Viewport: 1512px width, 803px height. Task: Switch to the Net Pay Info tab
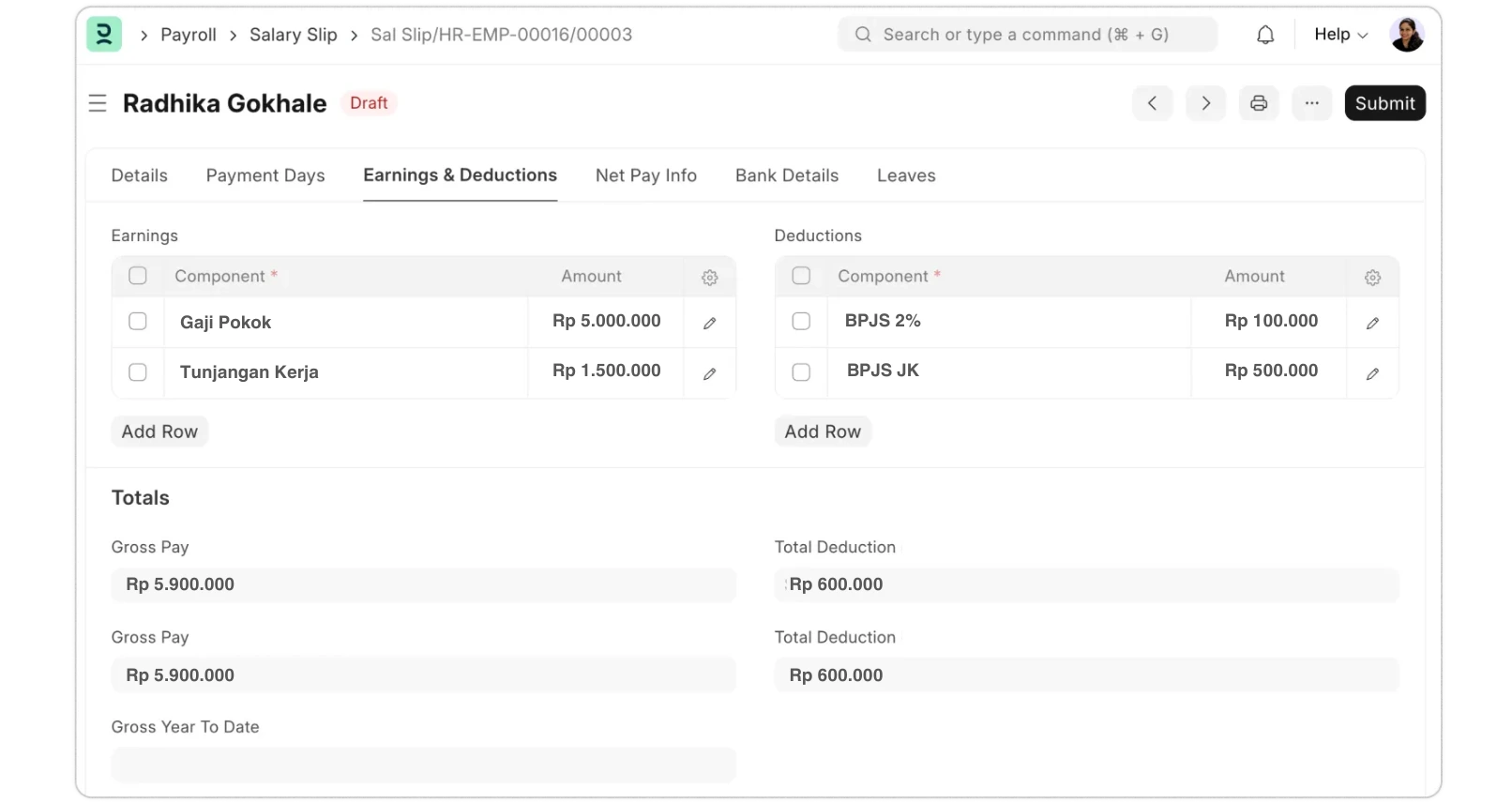pyautogui.click(x=645, y=175)
